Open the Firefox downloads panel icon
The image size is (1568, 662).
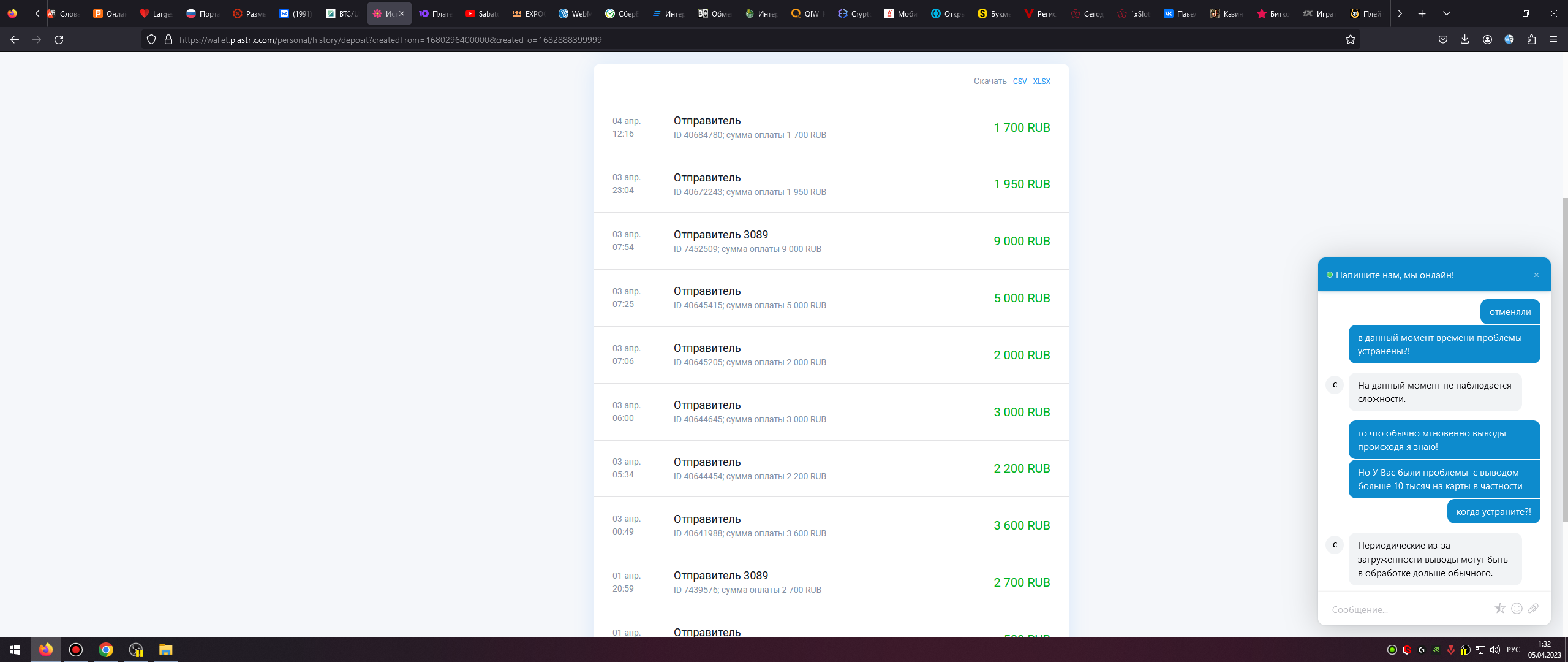tap(1464, 40)
